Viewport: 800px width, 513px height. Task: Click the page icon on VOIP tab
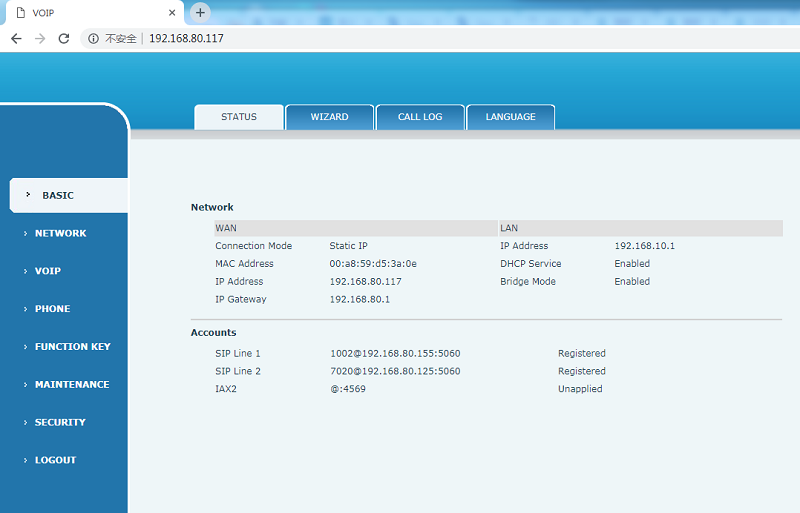(18, 13)
